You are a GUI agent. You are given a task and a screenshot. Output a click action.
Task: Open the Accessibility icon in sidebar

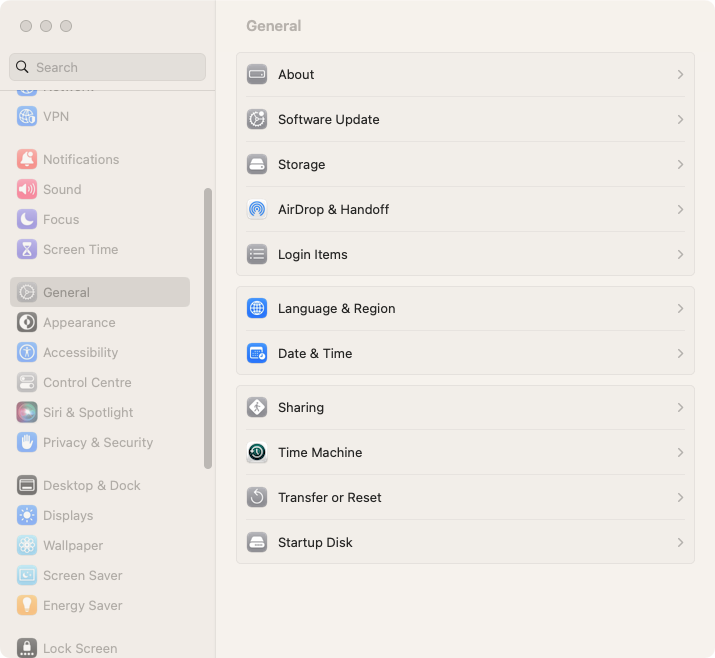pos(27,352)
